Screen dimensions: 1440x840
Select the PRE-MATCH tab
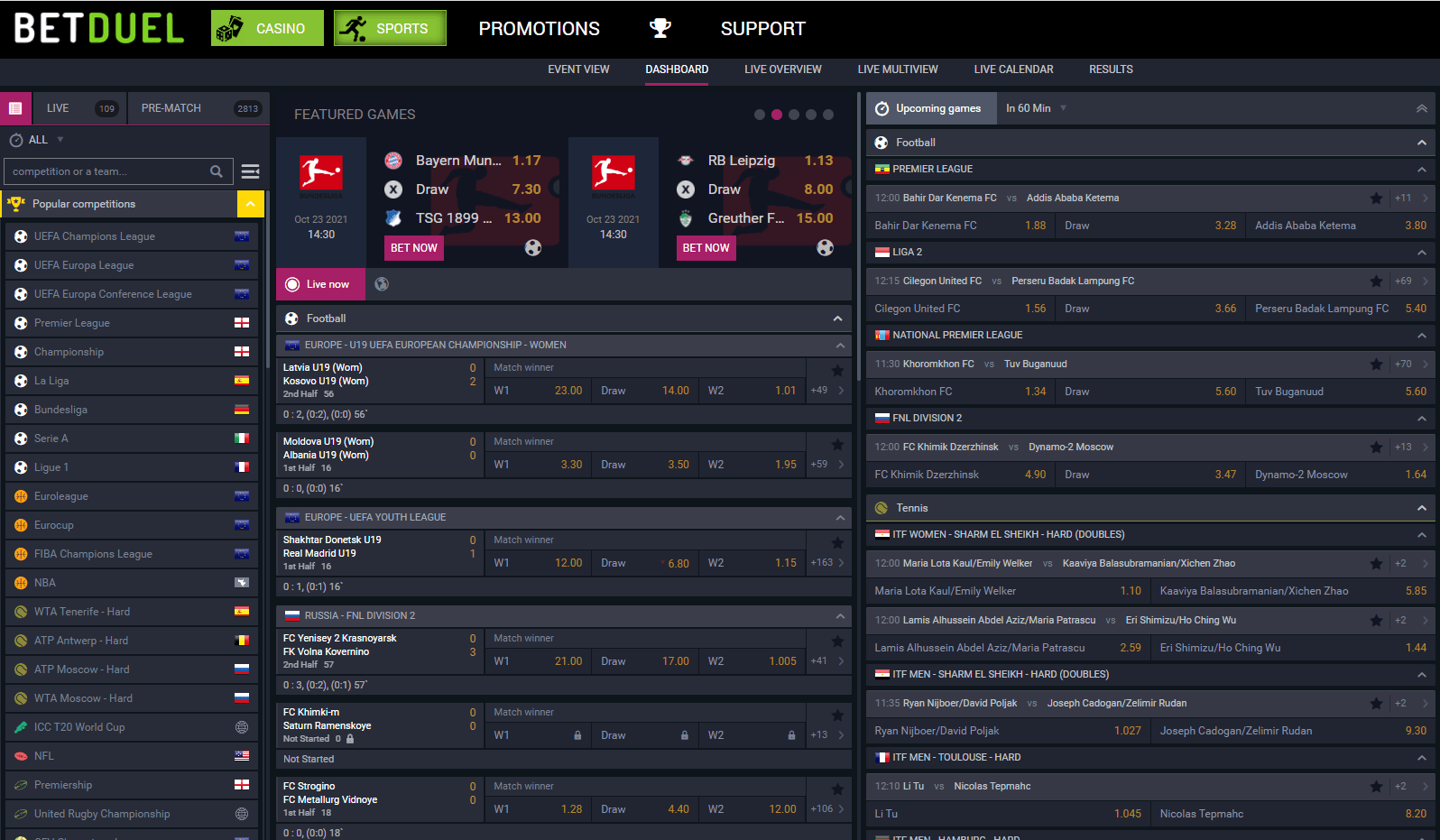click(171, 108)
